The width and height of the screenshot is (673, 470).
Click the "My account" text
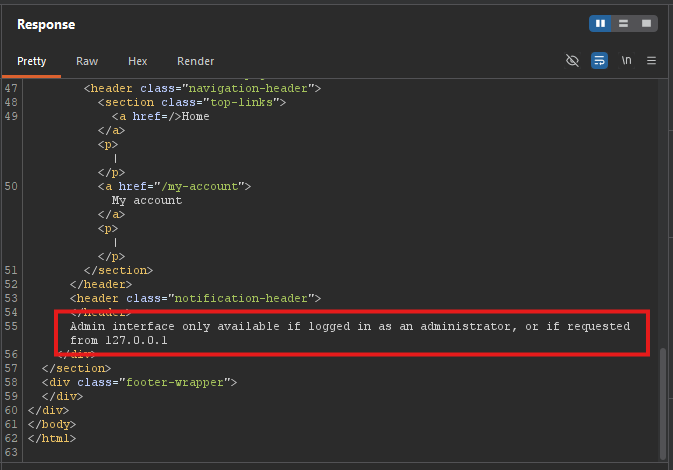[x=147, y=201]
